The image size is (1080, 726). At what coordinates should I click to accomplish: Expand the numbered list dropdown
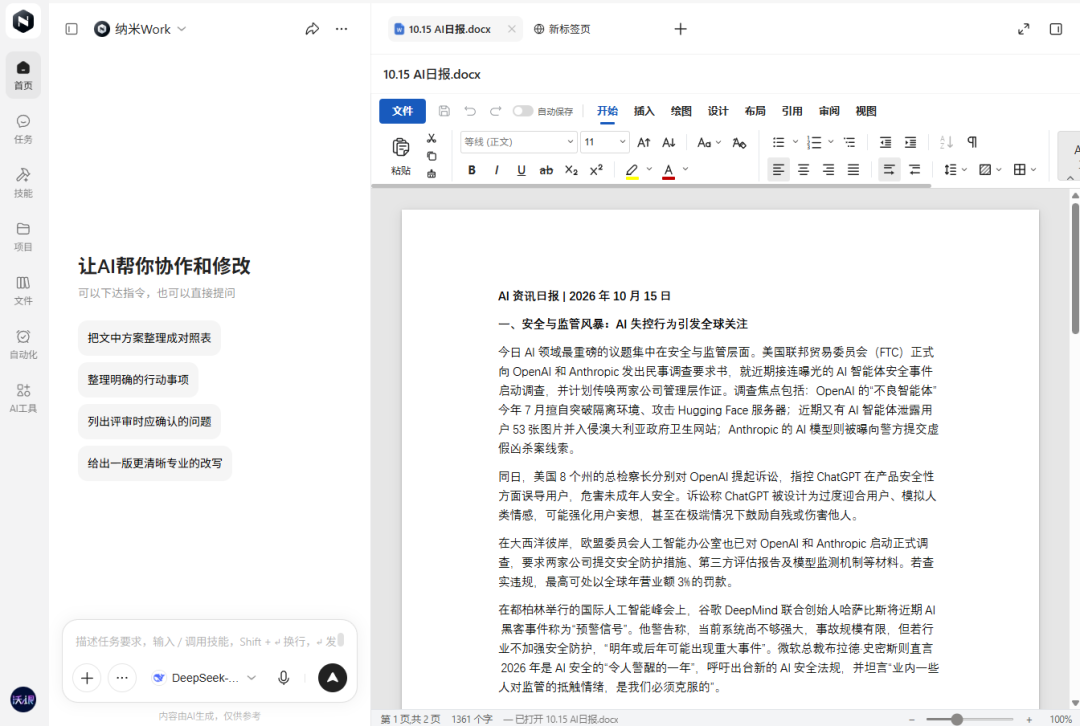[x=831, y=142]
